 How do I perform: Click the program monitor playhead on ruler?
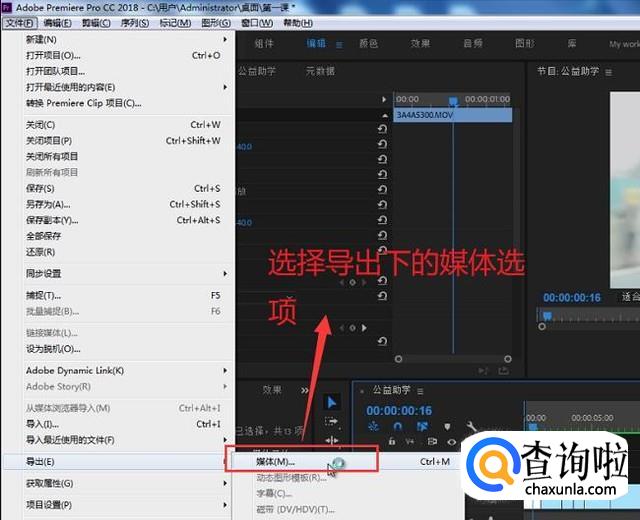(x=547, y=316)
